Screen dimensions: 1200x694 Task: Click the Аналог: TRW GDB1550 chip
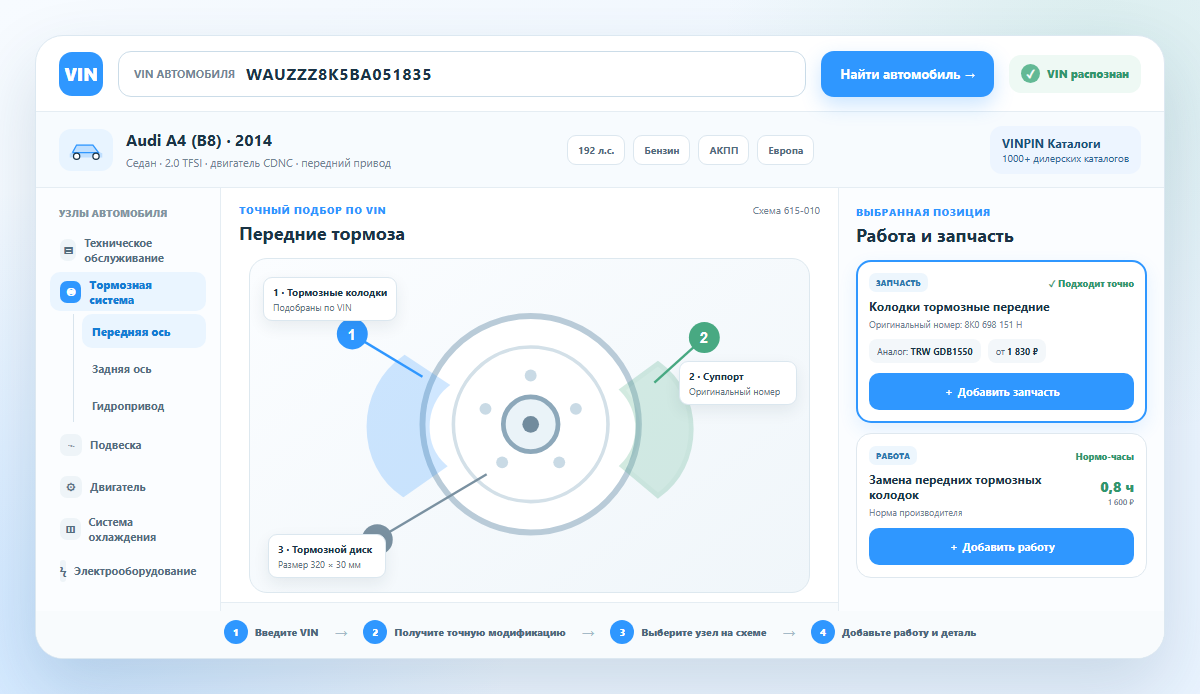tap(925, 352)
